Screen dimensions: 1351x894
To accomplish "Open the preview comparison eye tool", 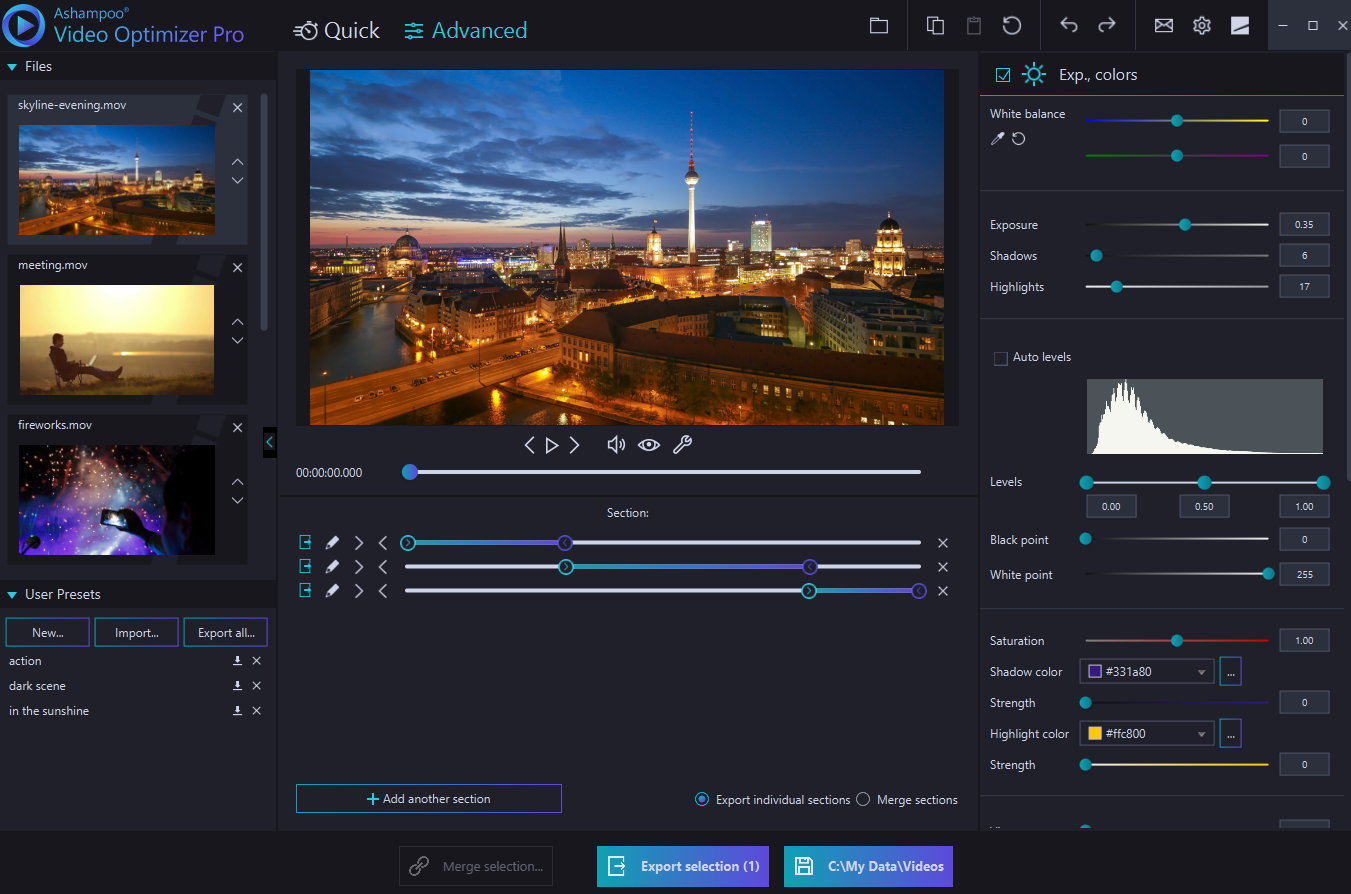I will click(x=649, y=444).
